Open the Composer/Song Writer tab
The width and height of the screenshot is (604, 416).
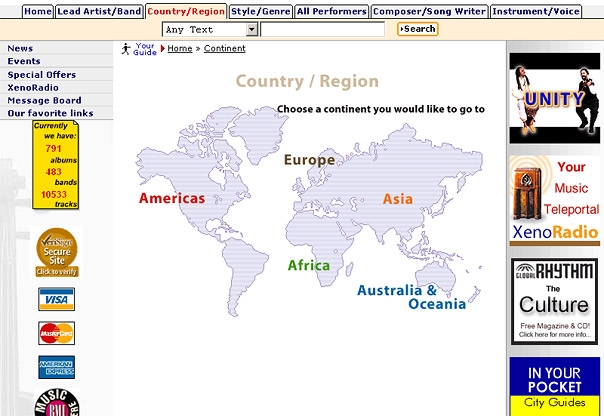pyautogui.click(x=430, y=11)
